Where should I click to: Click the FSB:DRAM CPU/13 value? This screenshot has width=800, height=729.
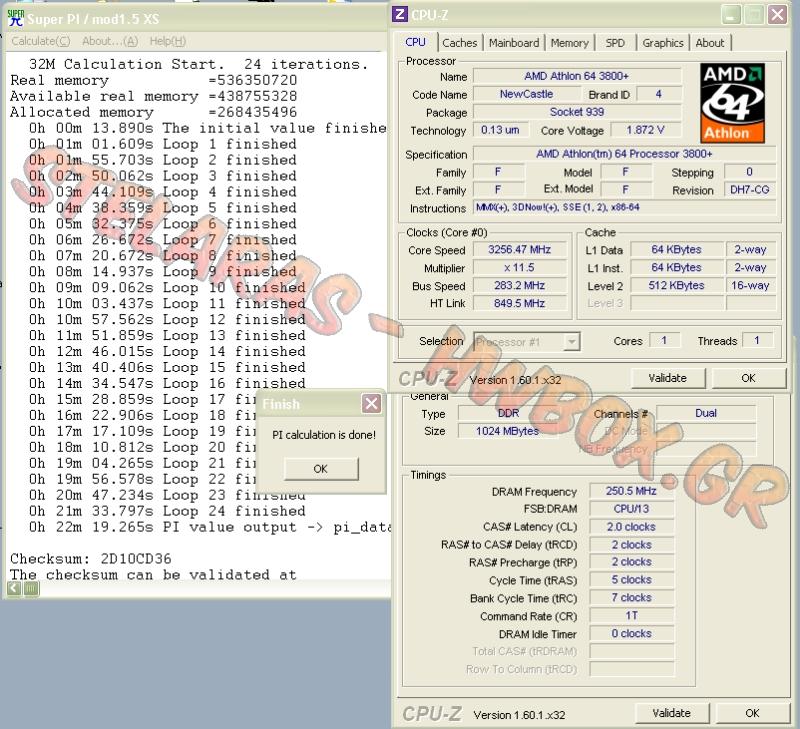(631, 509)
